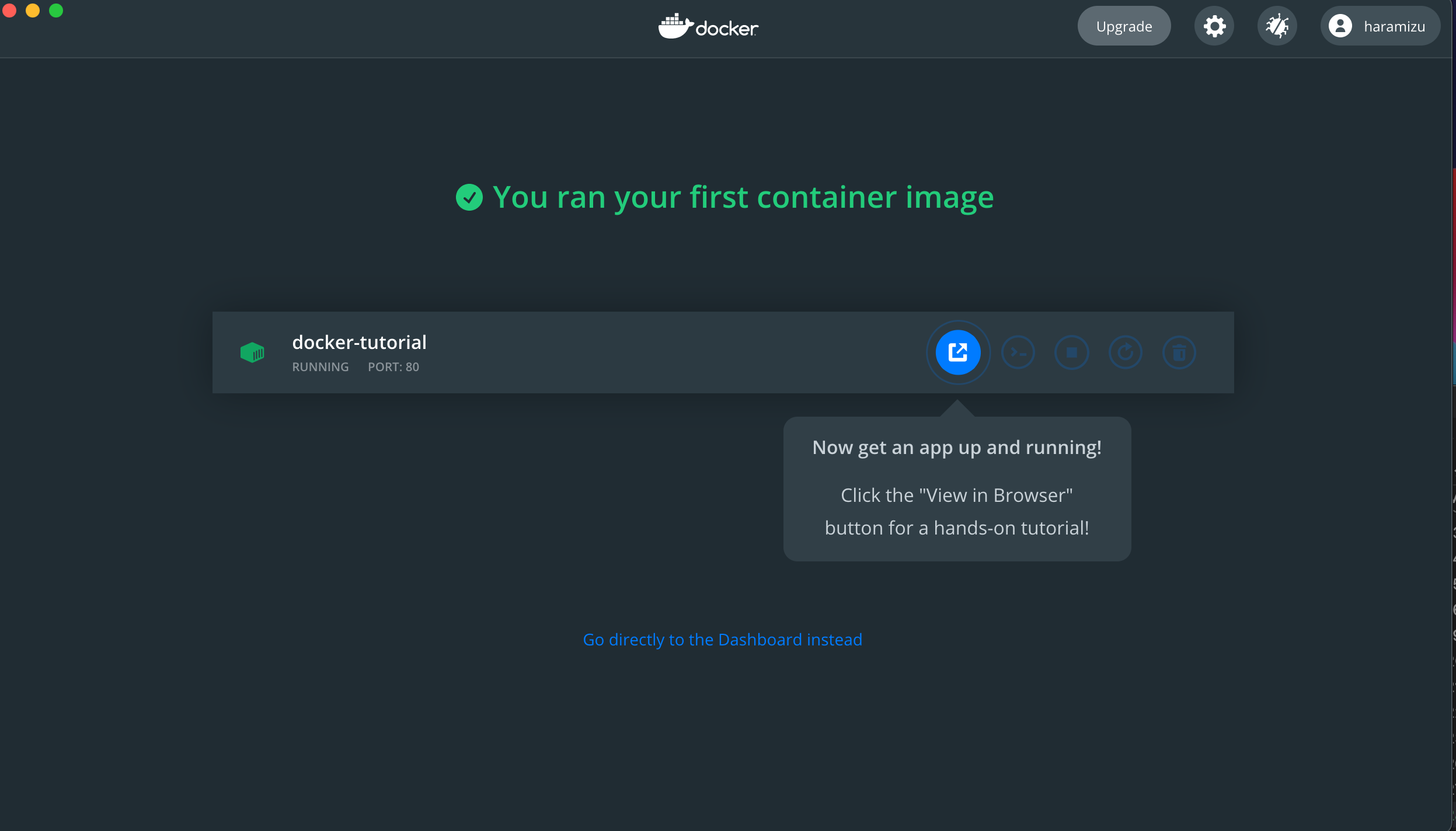Click the Upgrade button
This screenshot has height=831, width=1456.
click(x=1124, y=26)
